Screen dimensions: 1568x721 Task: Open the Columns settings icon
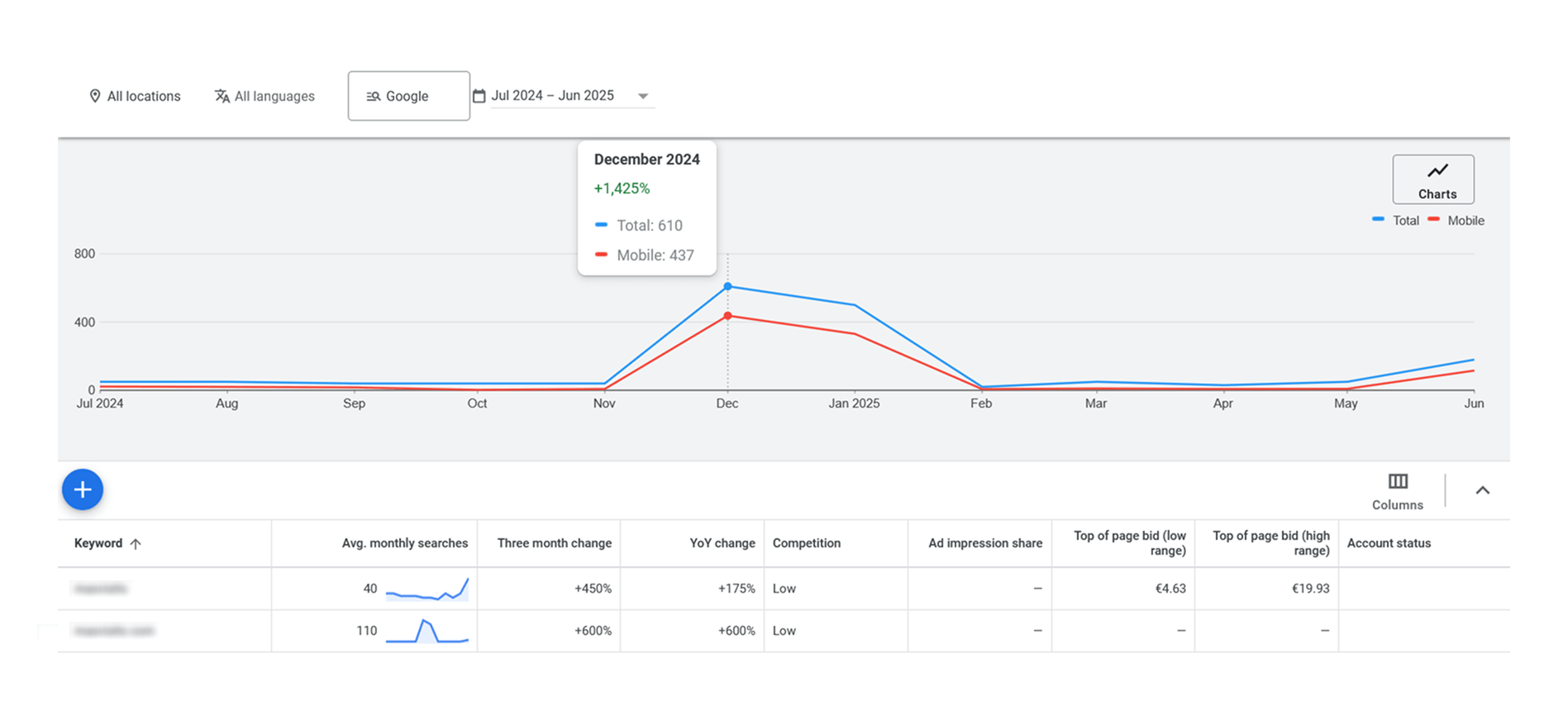point(1397,481)
